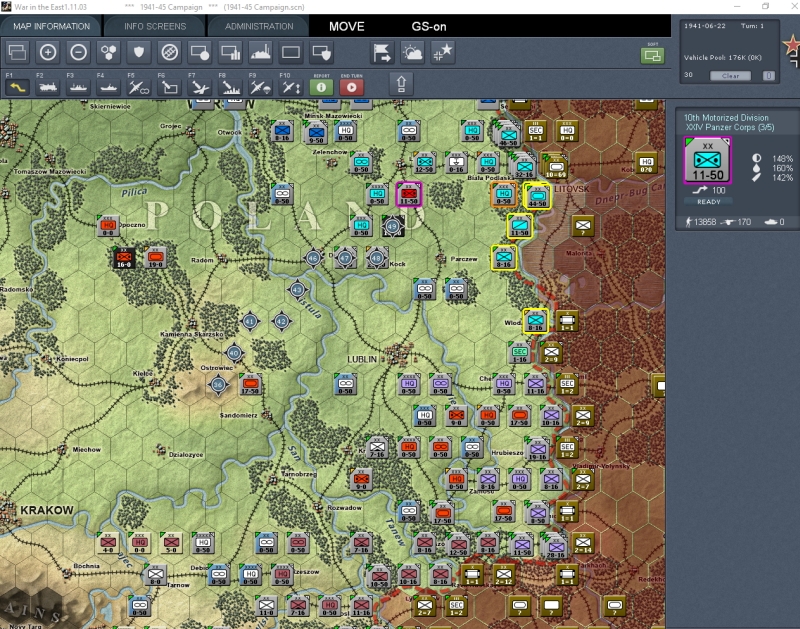Click the star and crosshair icon
Screen dimensions: 800x629
(442, 52)
